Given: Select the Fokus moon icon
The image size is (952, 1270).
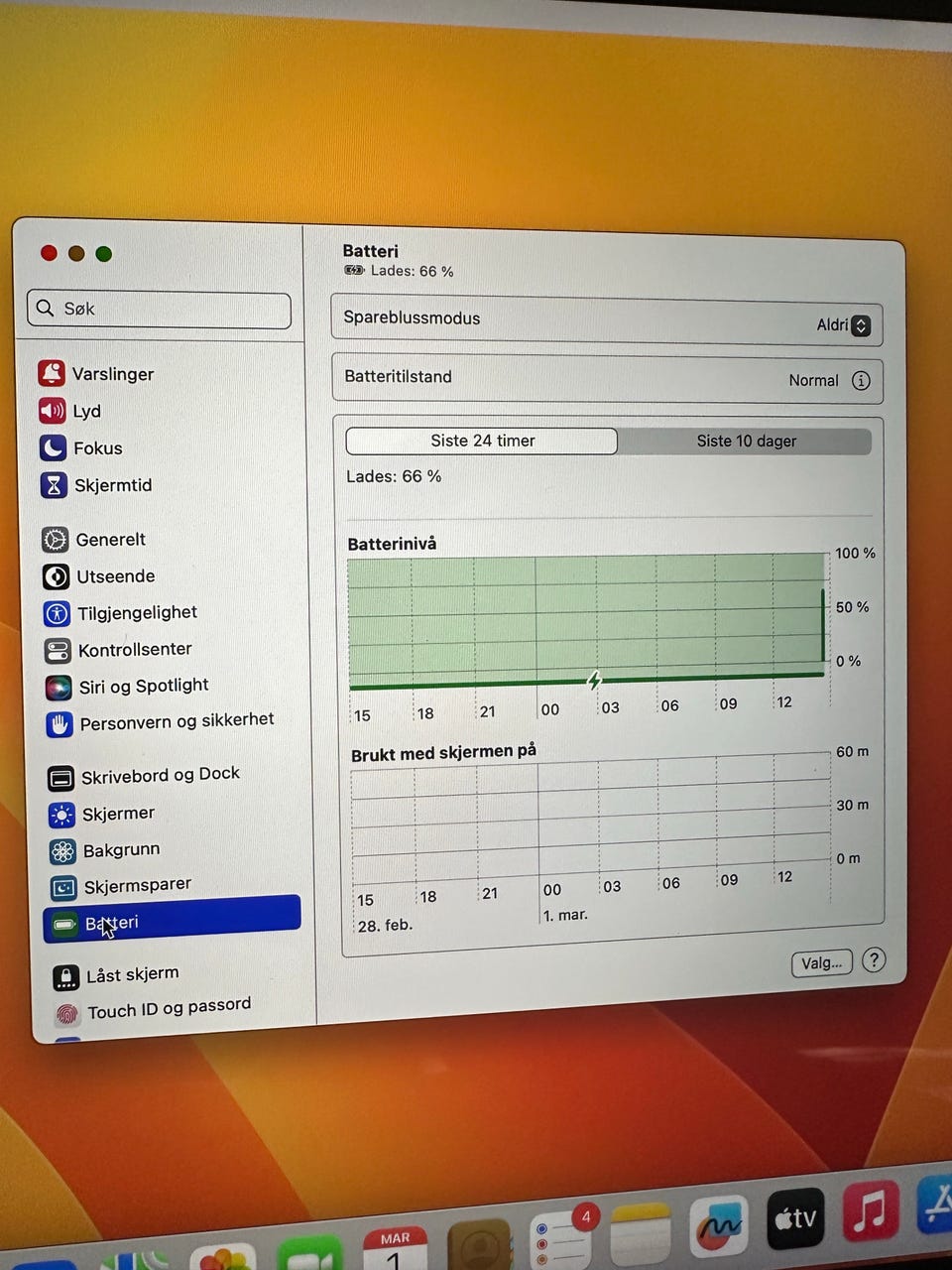Looking at the screenshot, I should tap(53, 447).
